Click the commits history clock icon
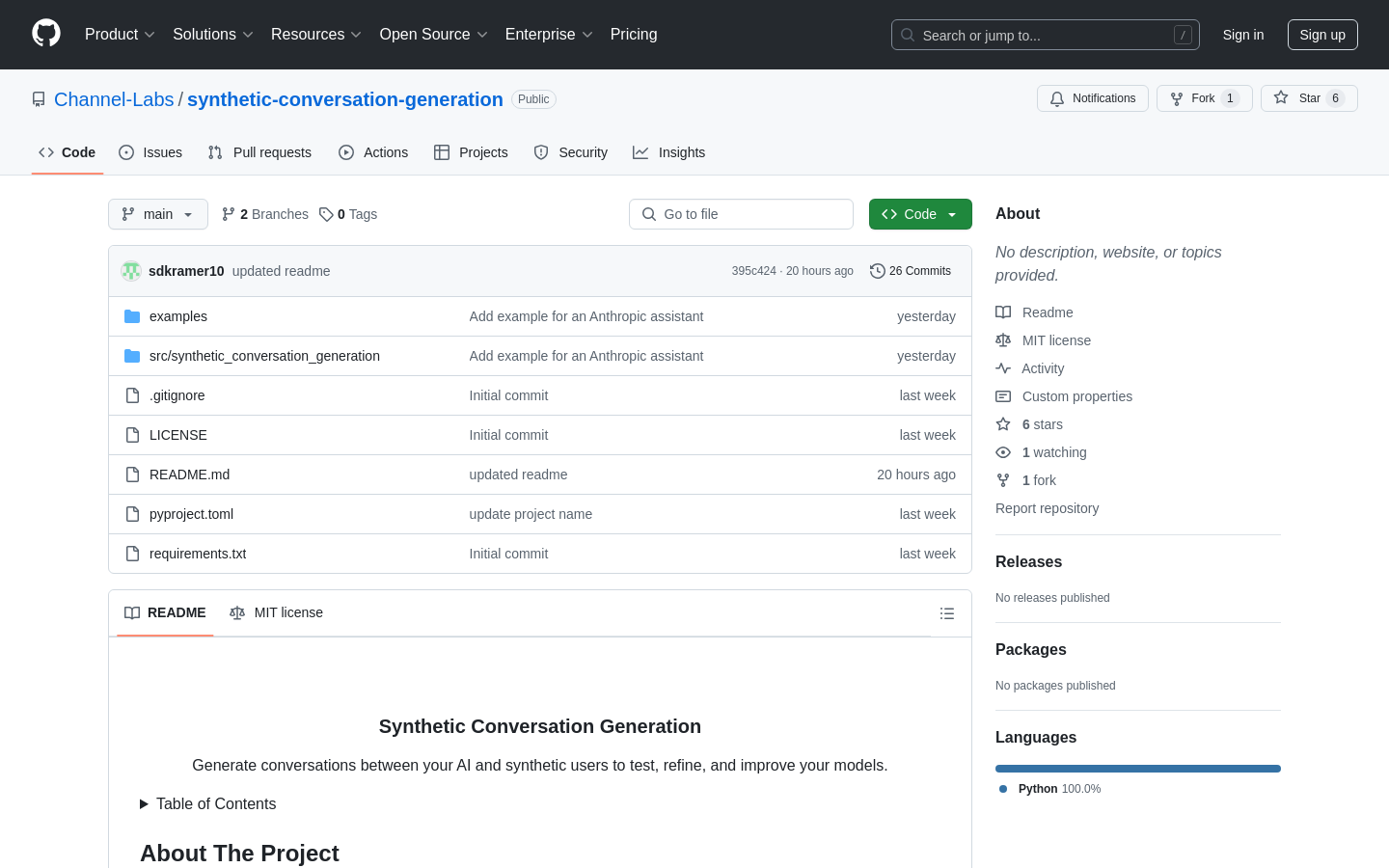 [x=878, y=271]
